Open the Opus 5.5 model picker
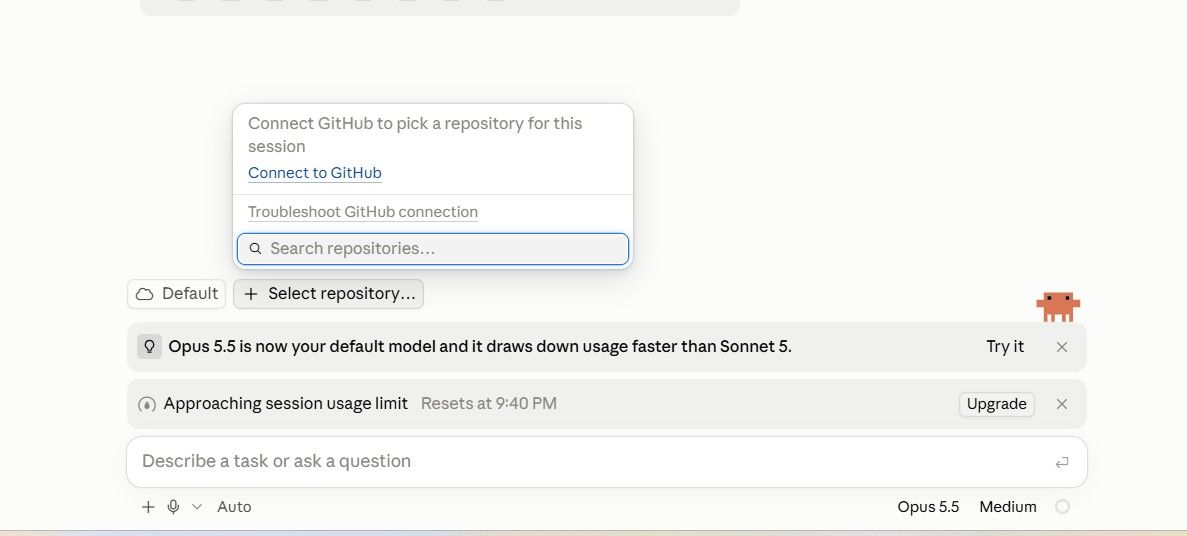 tap(928, 507)
